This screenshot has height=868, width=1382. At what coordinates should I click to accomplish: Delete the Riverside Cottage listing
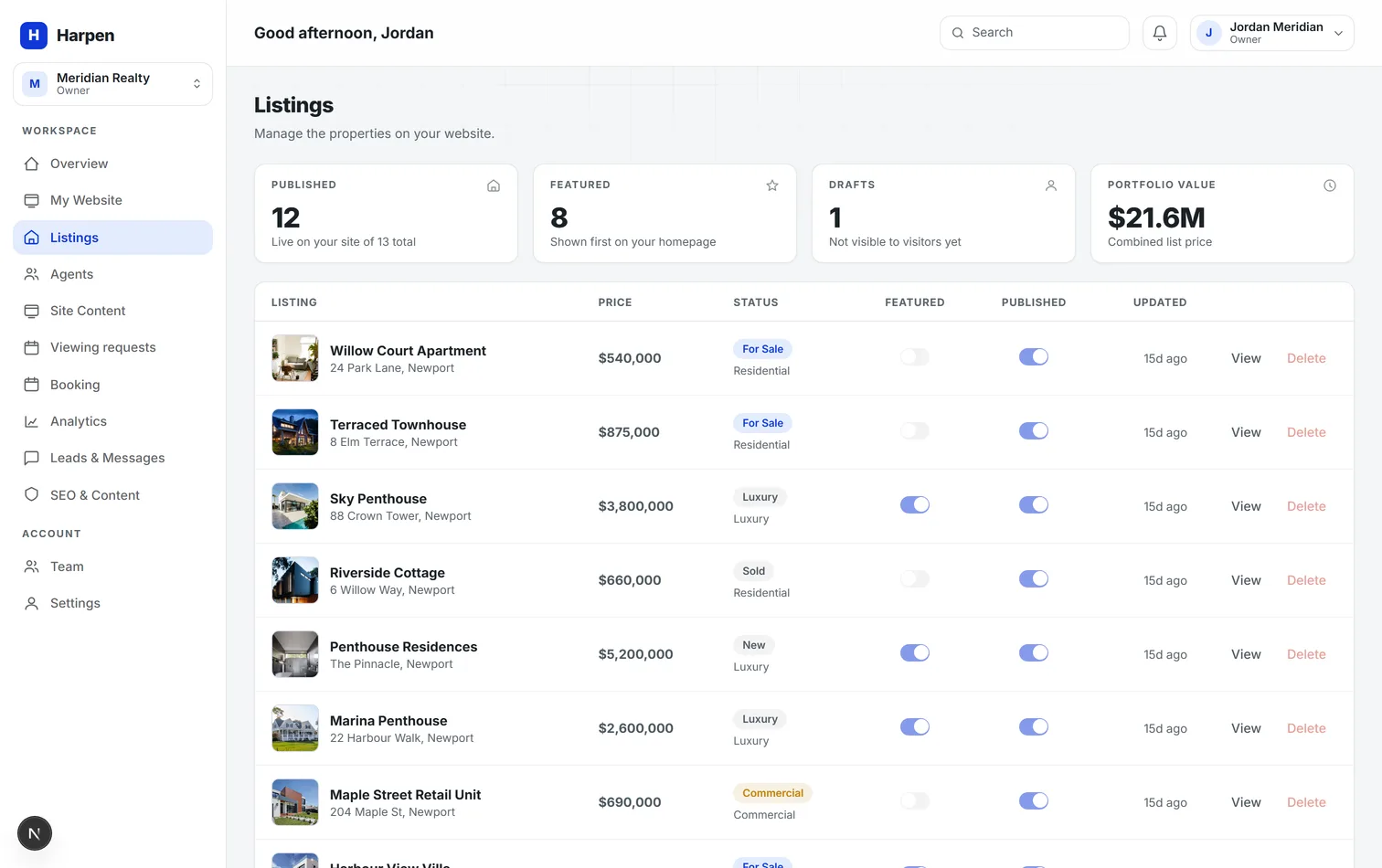click(1306, 580)
